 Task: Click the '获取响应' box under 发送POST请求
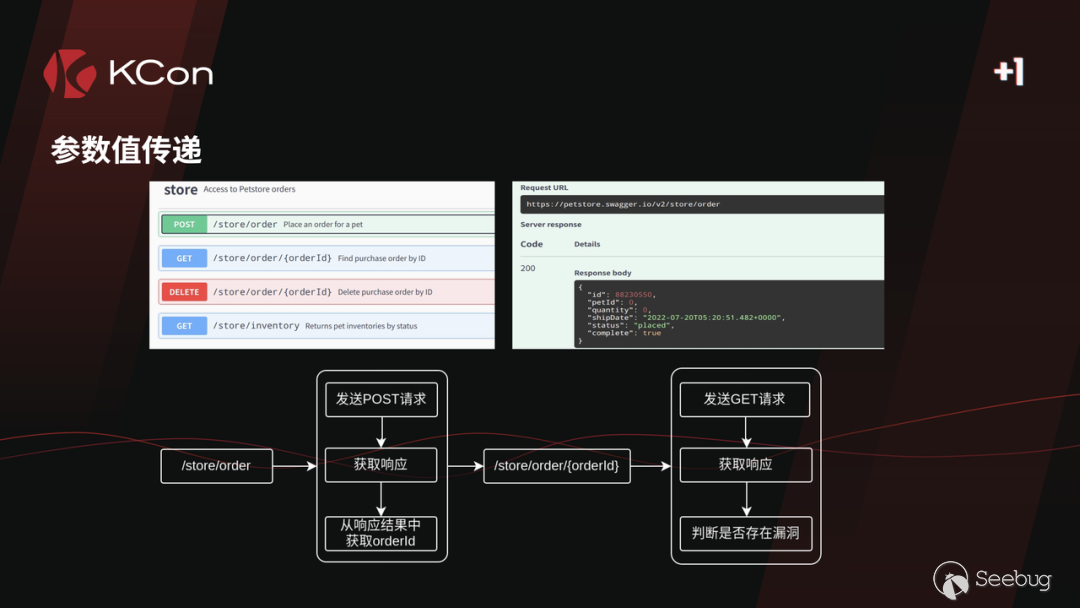click(381, 465)
